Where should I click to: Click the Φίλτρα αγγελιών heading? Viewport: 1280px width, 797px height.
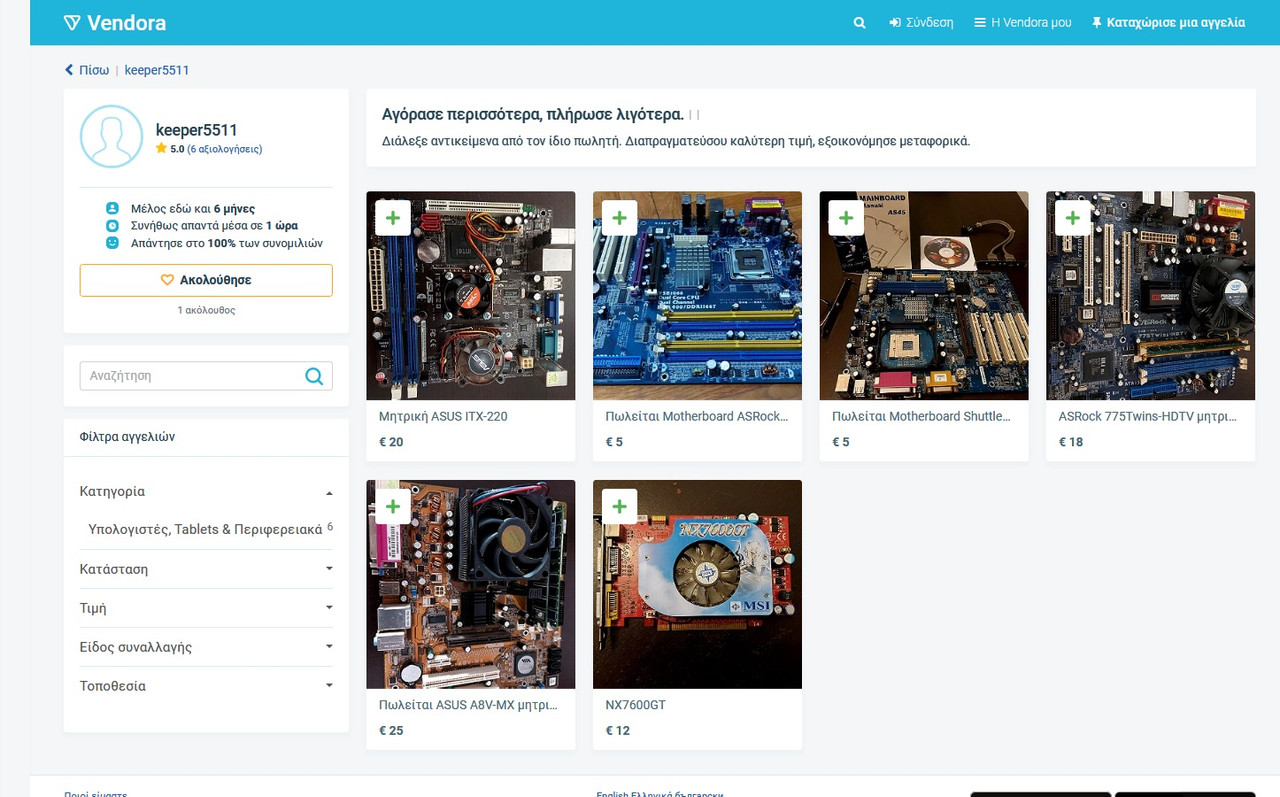coord(127,437)
